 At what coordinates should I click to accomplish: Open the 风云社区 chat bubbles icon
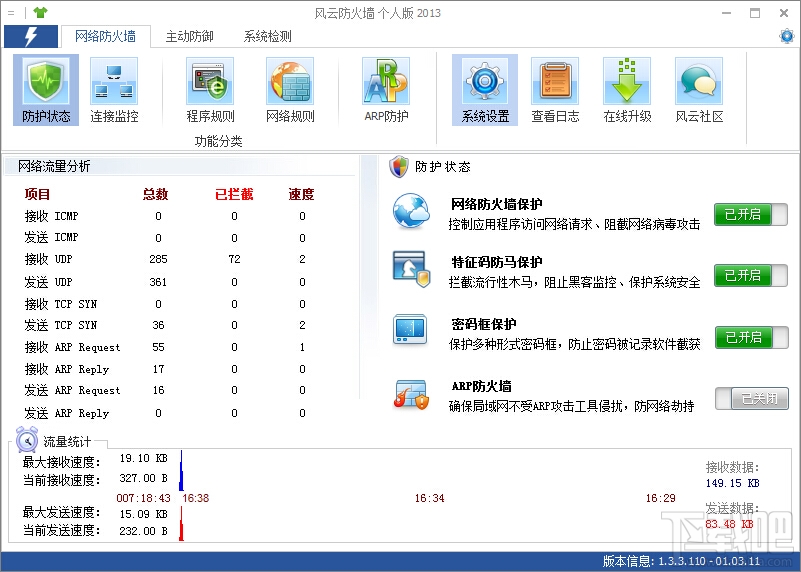click(699, 90)
